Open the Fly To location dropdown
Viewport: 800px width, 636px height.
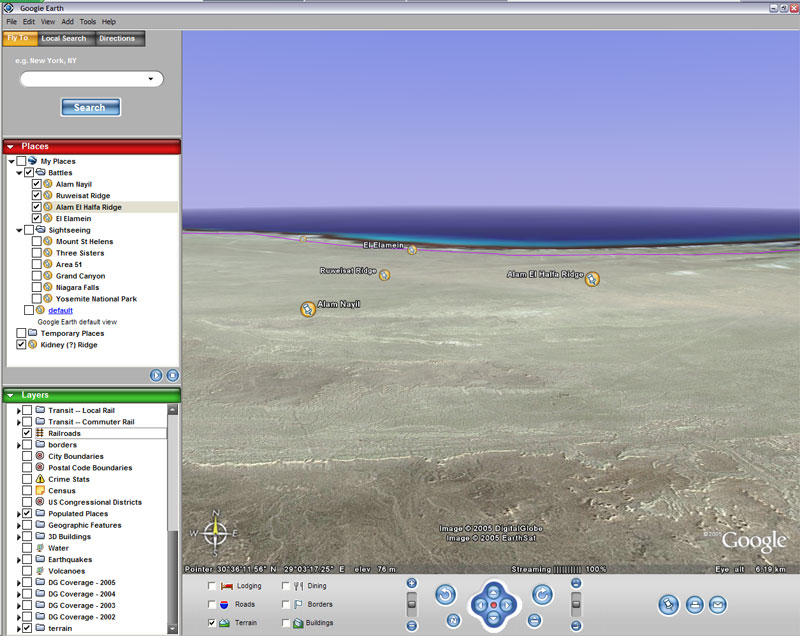[x=151, y=79]
